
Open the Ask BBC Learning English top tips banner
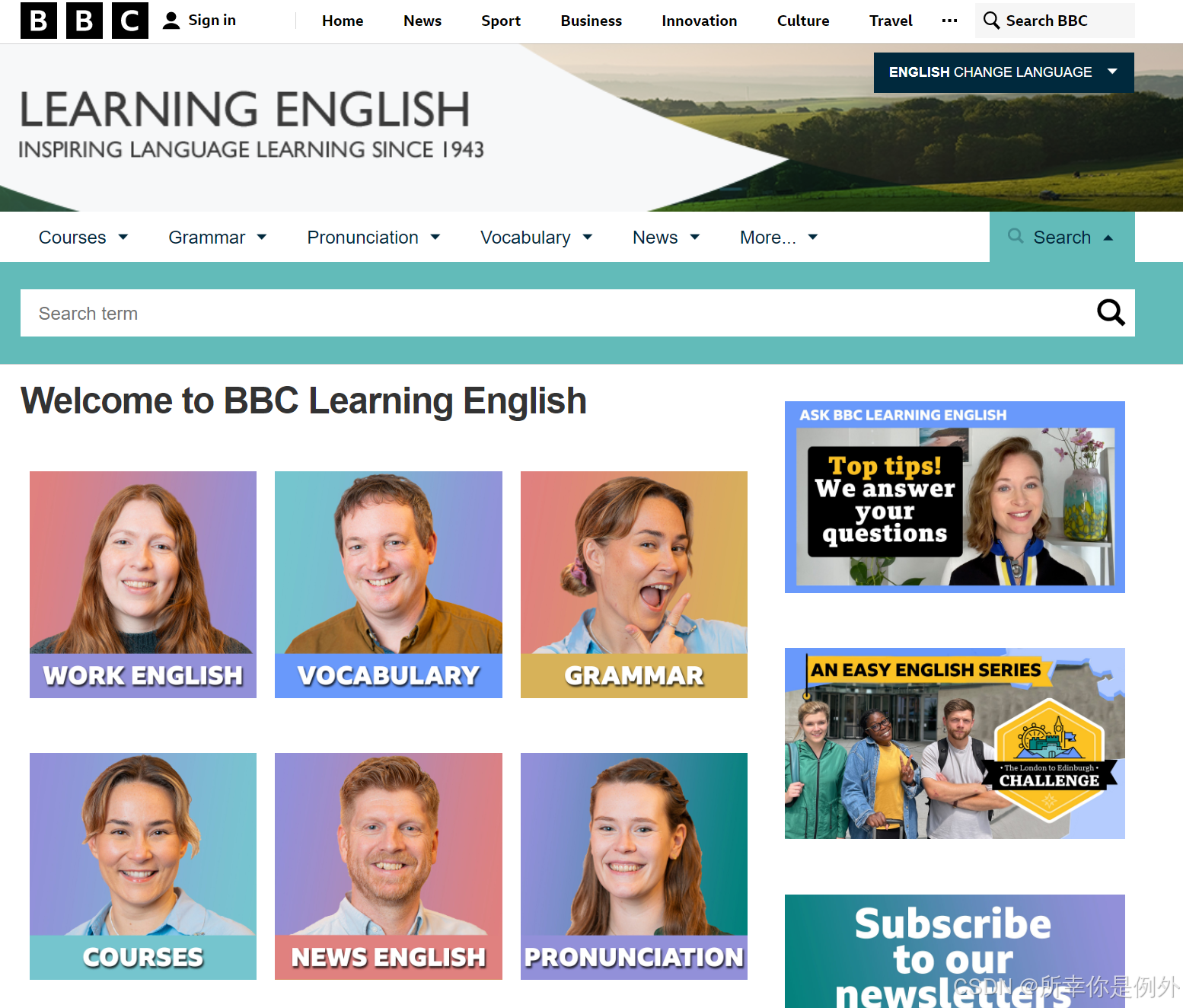[955, 497]
